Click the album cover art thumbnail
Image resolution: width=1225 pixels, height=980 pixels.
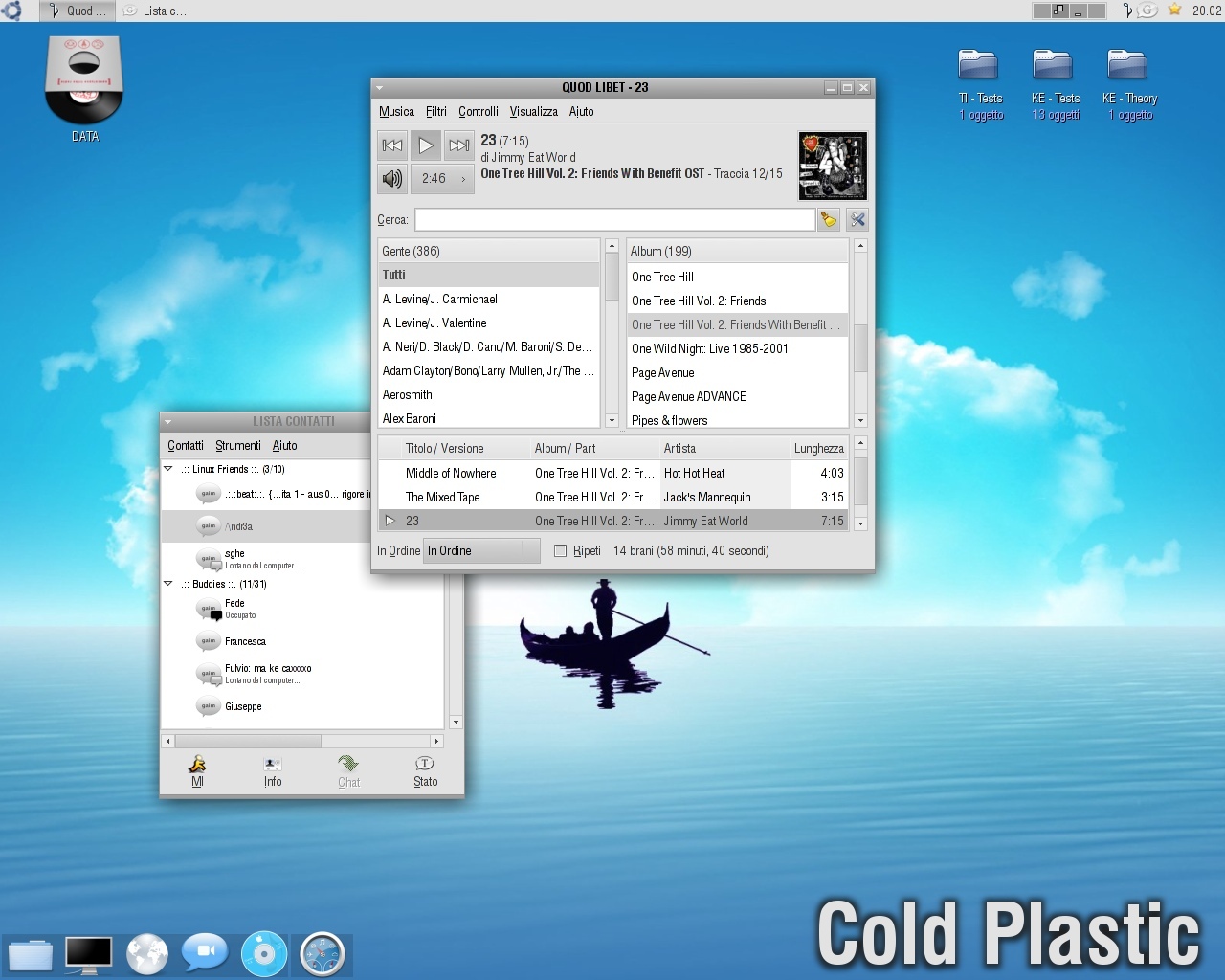click(833, 166)
